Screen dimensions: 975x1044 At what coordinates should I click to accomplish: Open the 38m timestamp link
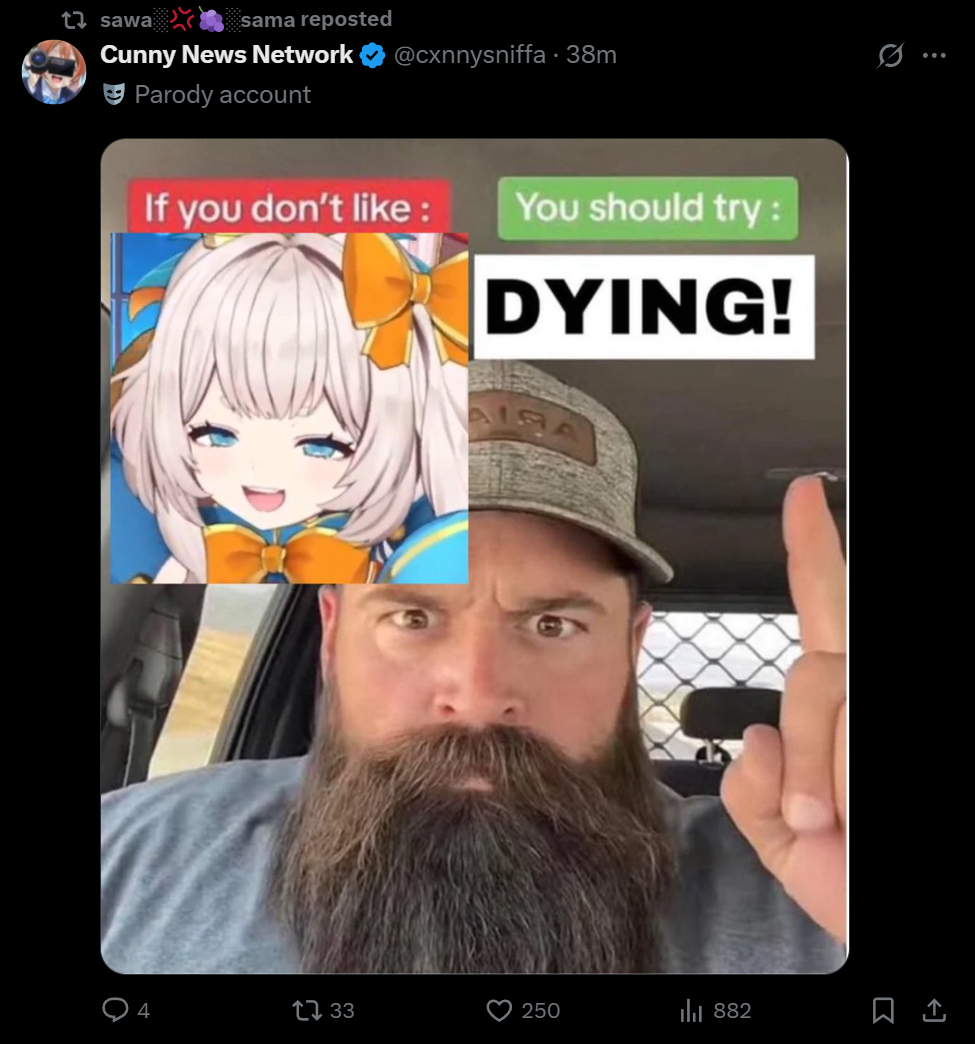(x=591, y=55)
